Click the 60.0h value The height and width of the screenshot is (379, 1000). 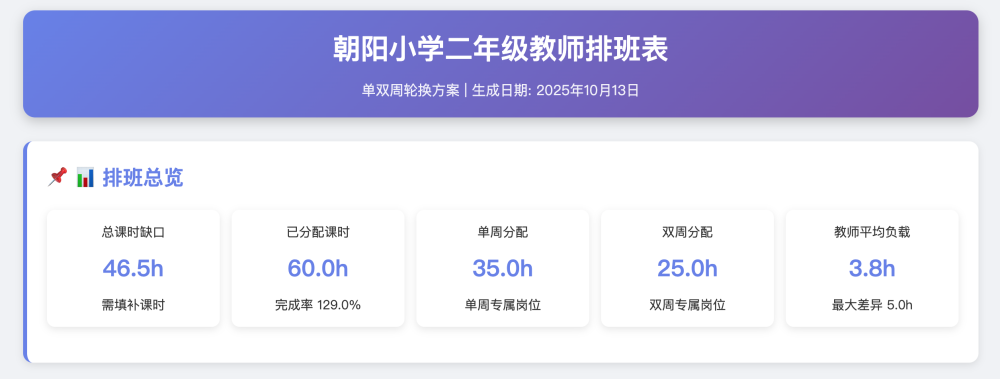318,268
